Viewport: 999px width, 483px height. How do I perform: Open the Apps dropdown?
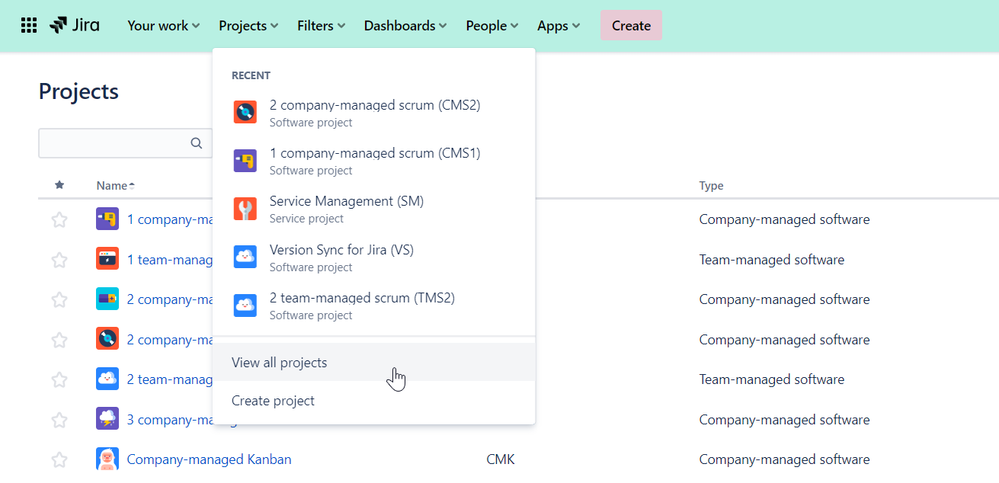tap(558, 25)
